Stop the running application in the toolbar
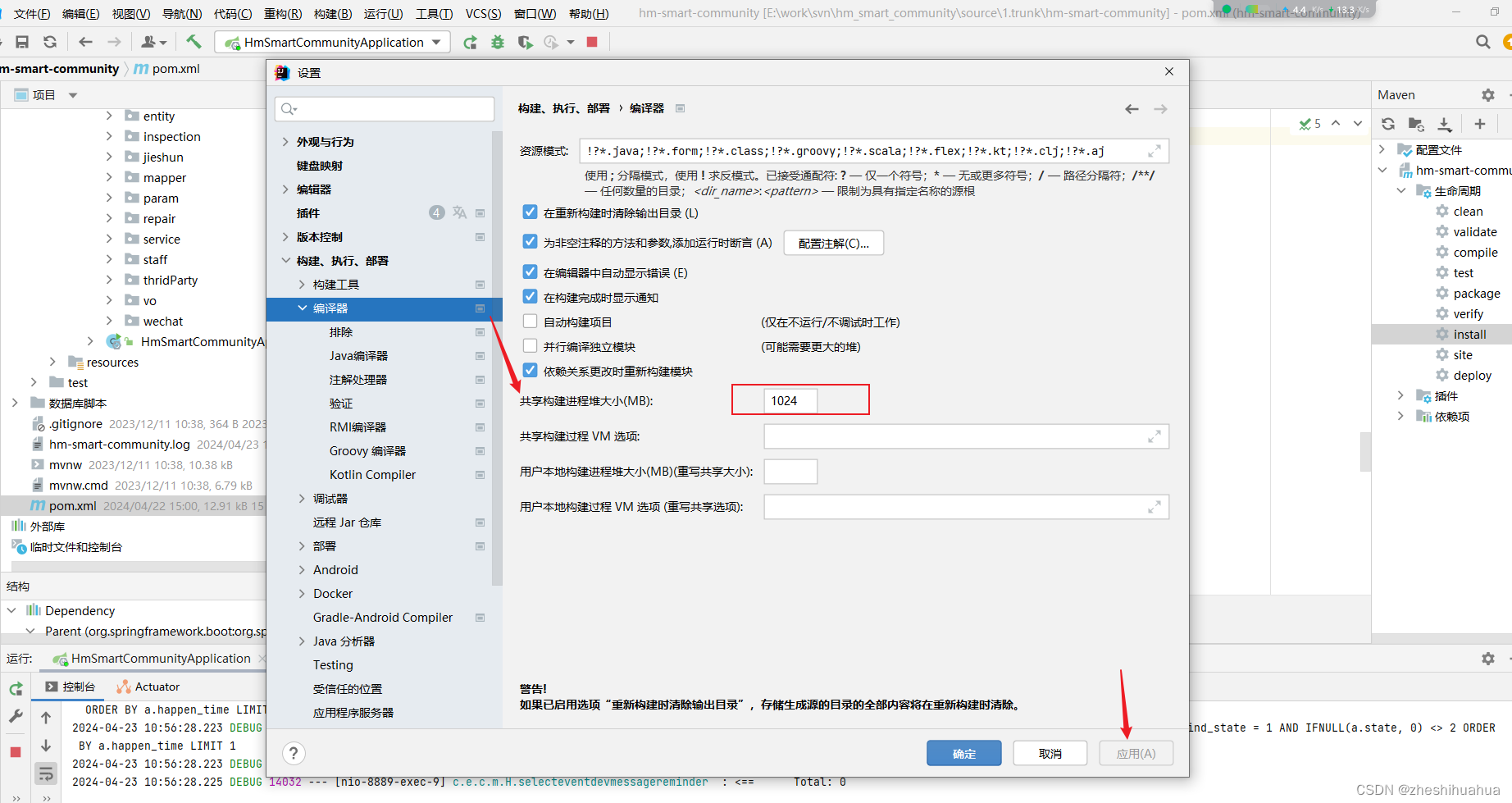1512x803 pixels. [x=592, y=42]
